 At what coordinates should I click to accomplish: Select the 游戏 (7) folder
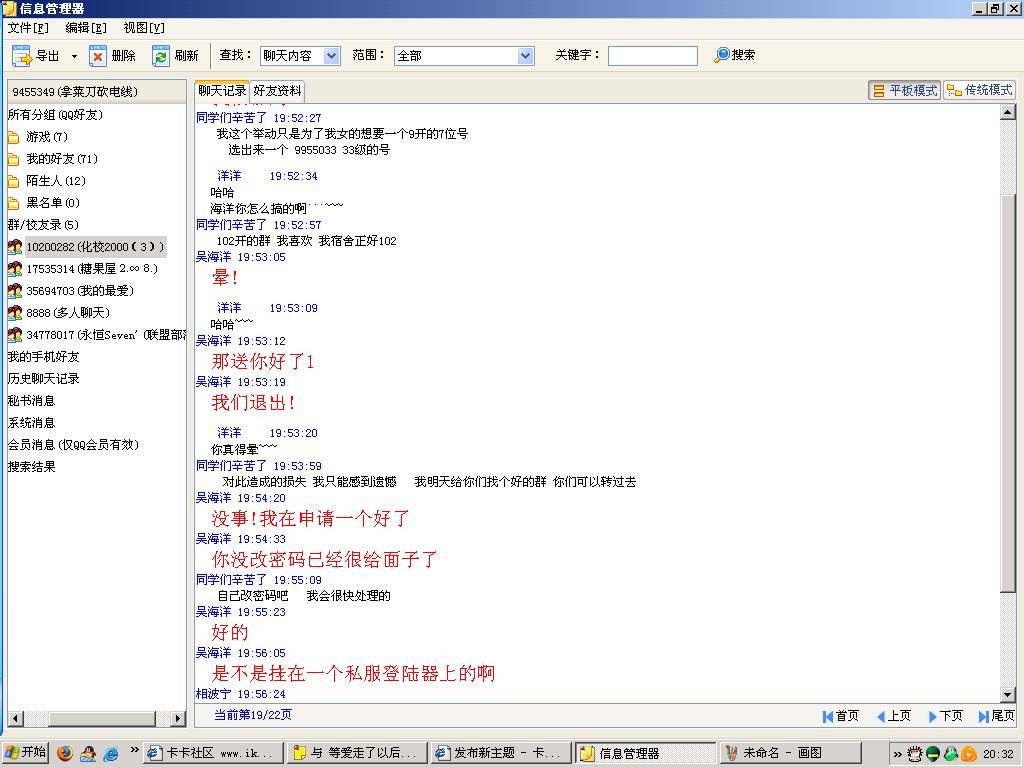[x=46, y=136]
